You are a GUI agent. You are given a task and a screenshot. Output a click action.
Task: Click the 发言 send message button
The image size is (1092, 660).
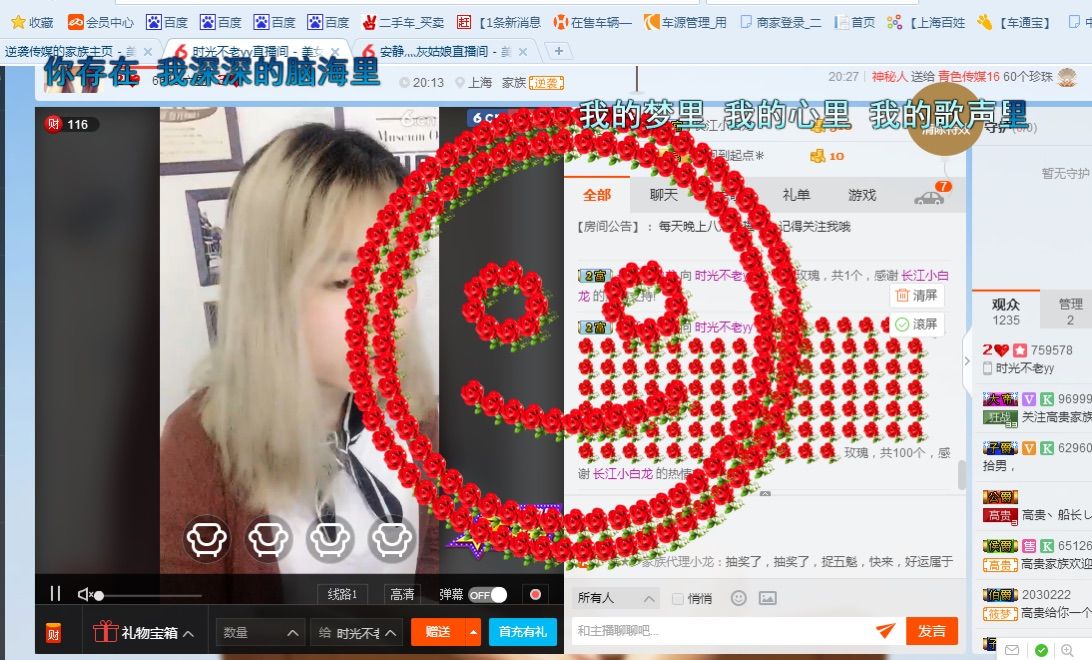point(932,631)
